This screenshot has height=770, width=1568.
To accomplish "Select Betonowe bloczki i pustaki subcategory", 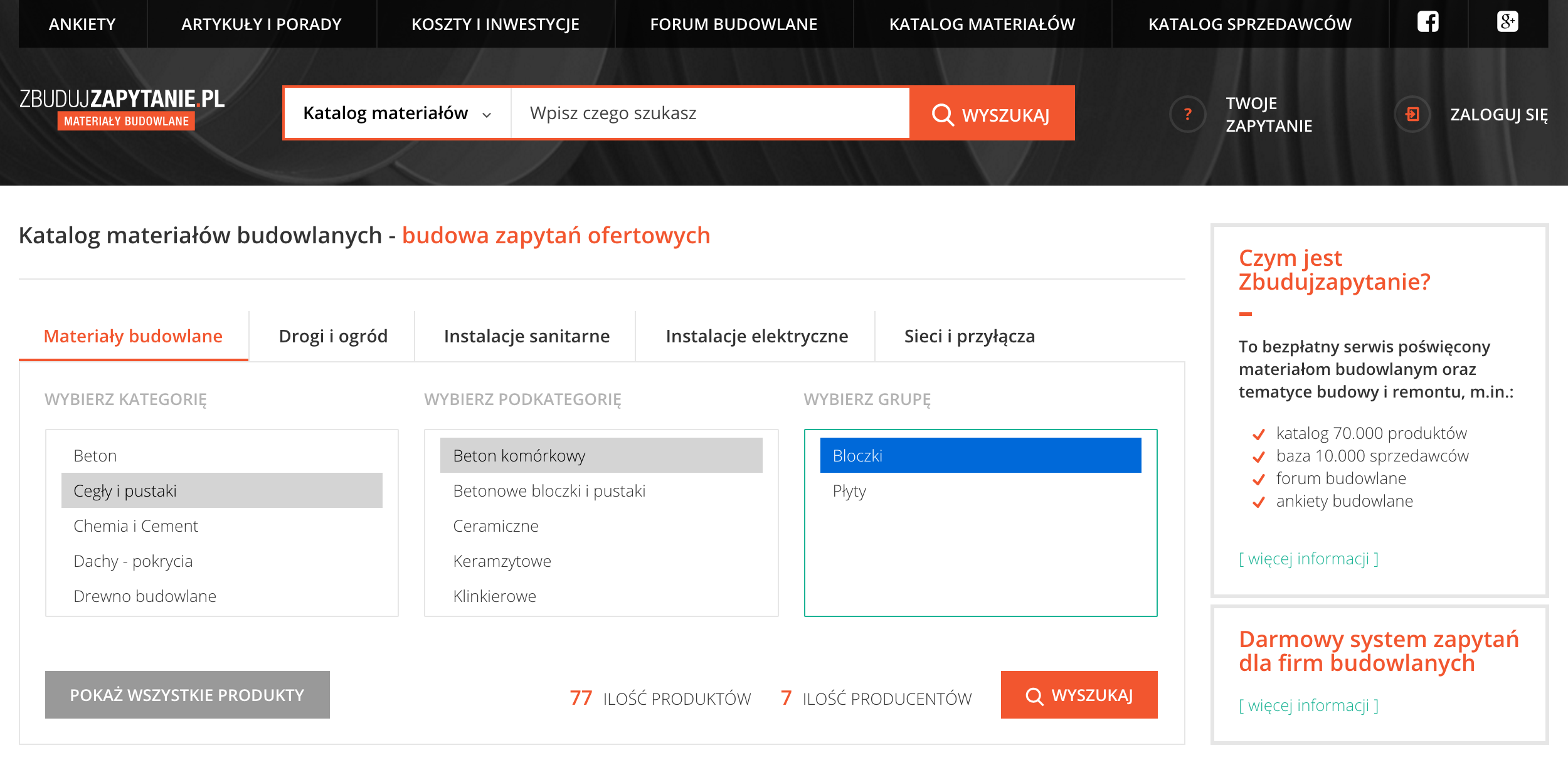I will click(601, 490).
